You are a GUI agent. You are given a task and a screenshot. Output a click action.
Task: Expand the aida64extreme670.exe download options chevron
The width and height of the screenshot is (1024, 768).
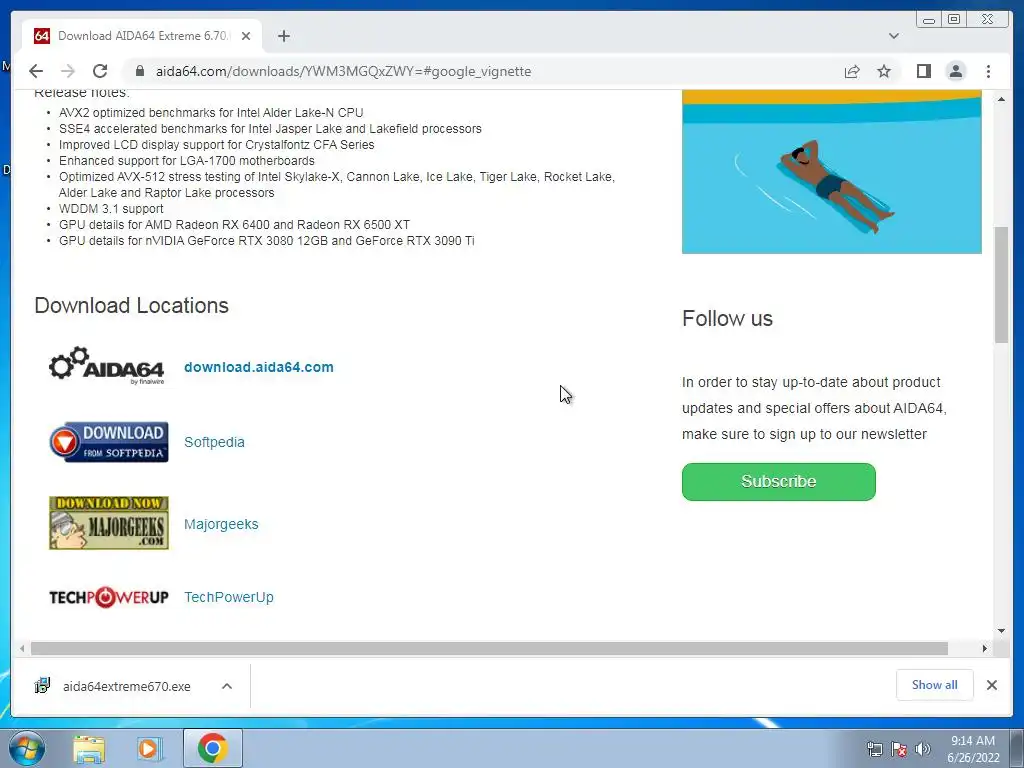[227, 686]
